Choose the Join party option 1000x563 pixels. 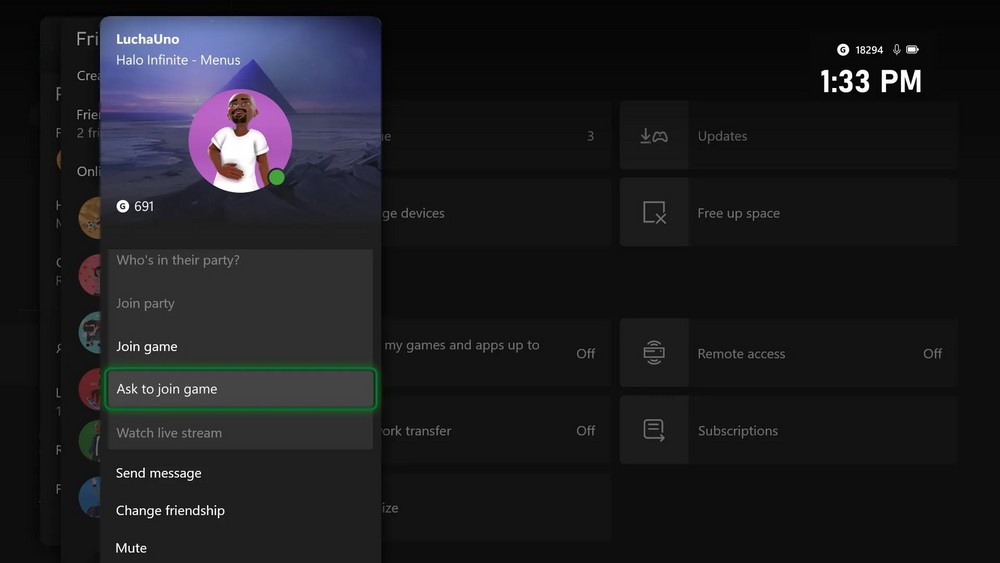[145, 303]
